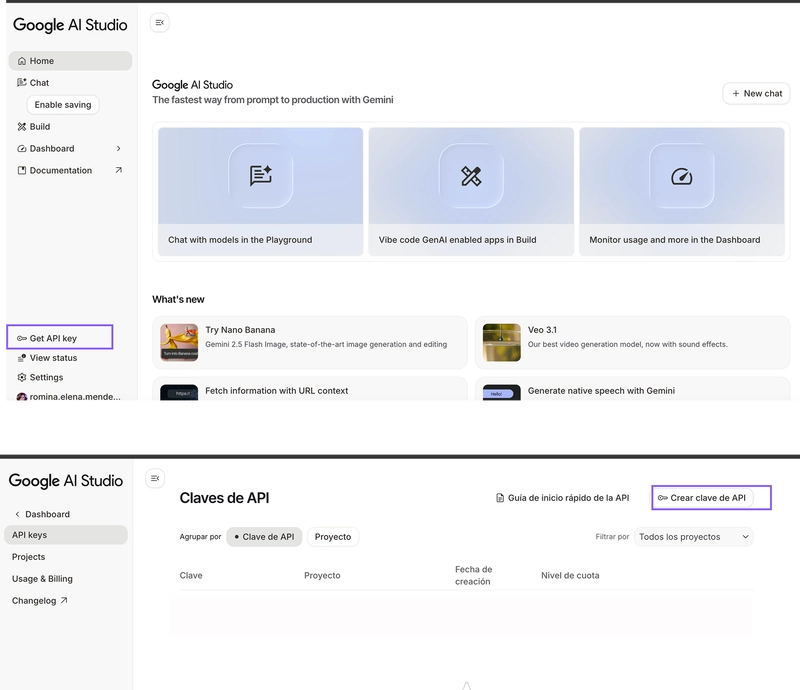Image resolution: width=800 pixels, height=690 pixels.
Task: Click Crear clave de API button
Action: coord(710,498)
